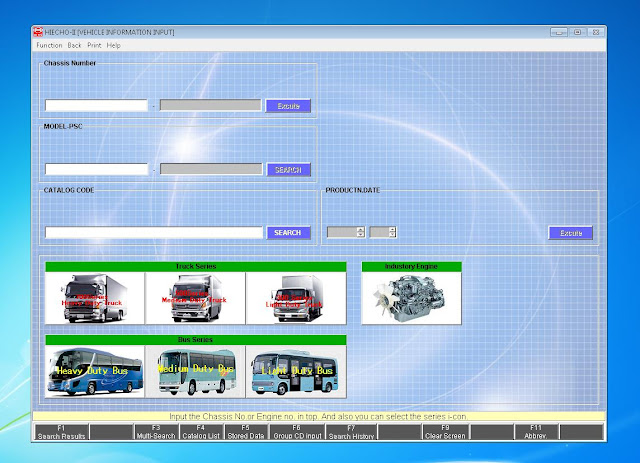Click the F5 Stored Data key

(x=246, y=432)
